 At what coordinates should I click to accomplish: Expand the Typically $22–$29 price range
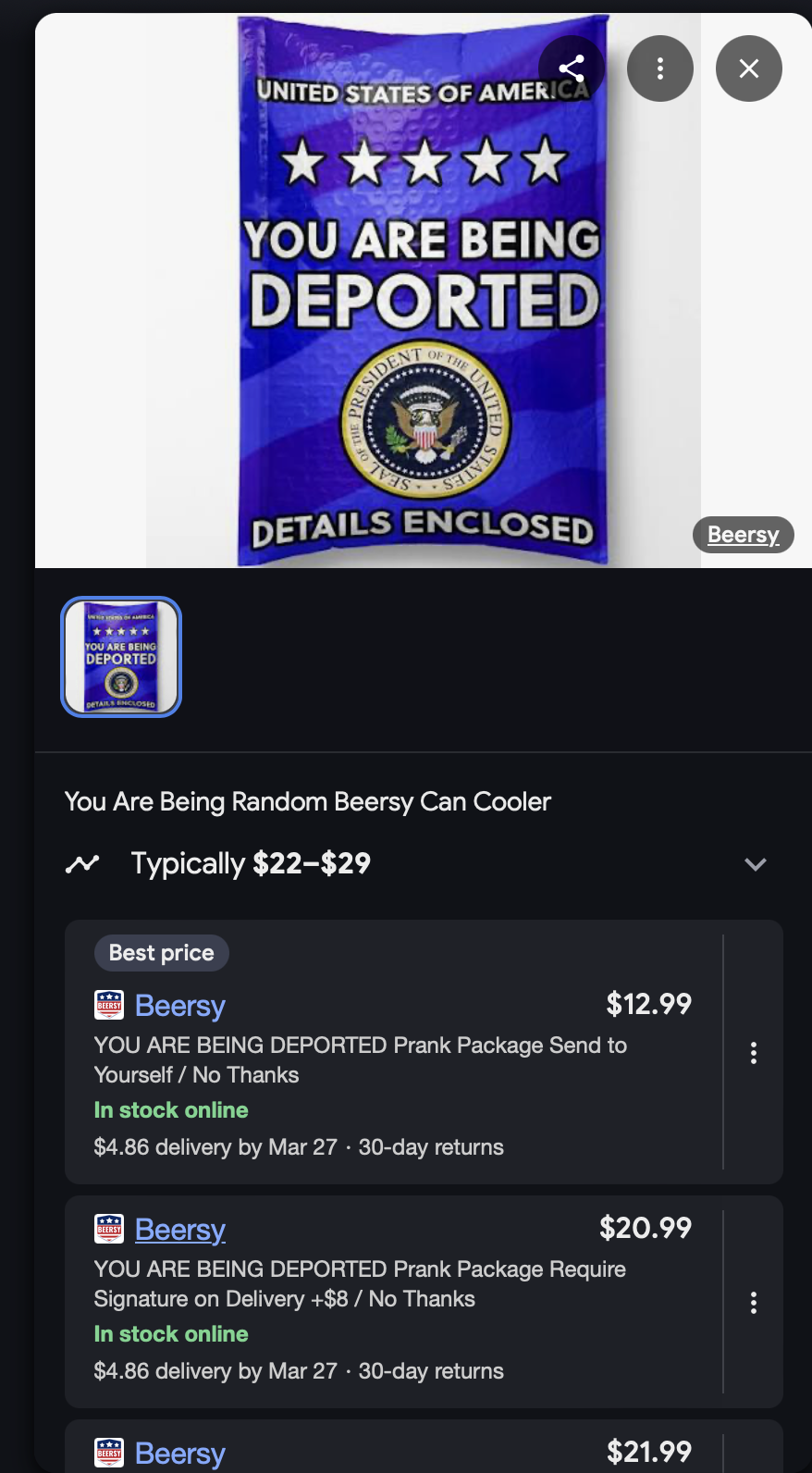tap(756, 864)
